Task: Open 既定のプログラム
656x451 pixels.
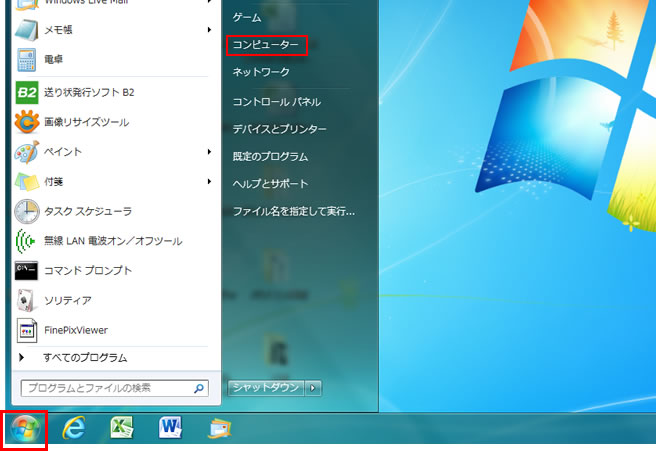Action: coord(270,156)
